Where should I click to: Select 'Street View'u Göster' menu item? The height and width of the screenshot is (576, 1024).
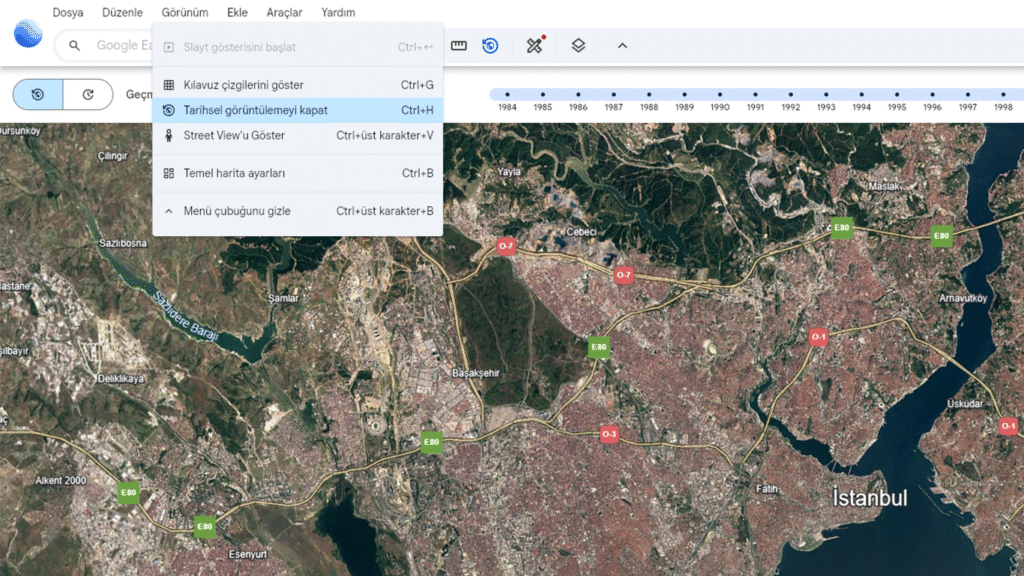234,135
